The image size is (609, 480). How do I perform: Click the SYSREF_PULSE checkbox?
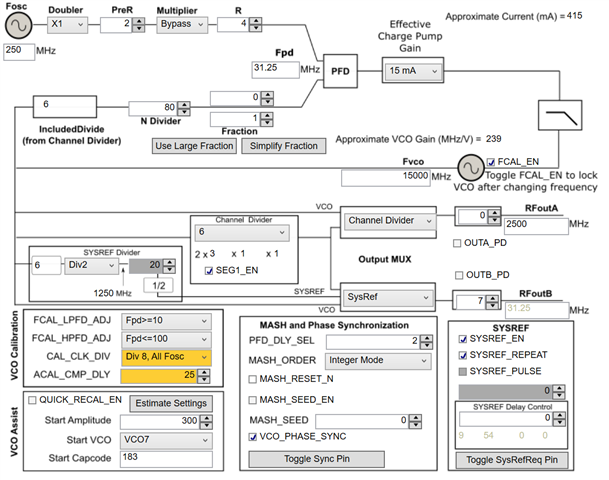pos(463,371)
